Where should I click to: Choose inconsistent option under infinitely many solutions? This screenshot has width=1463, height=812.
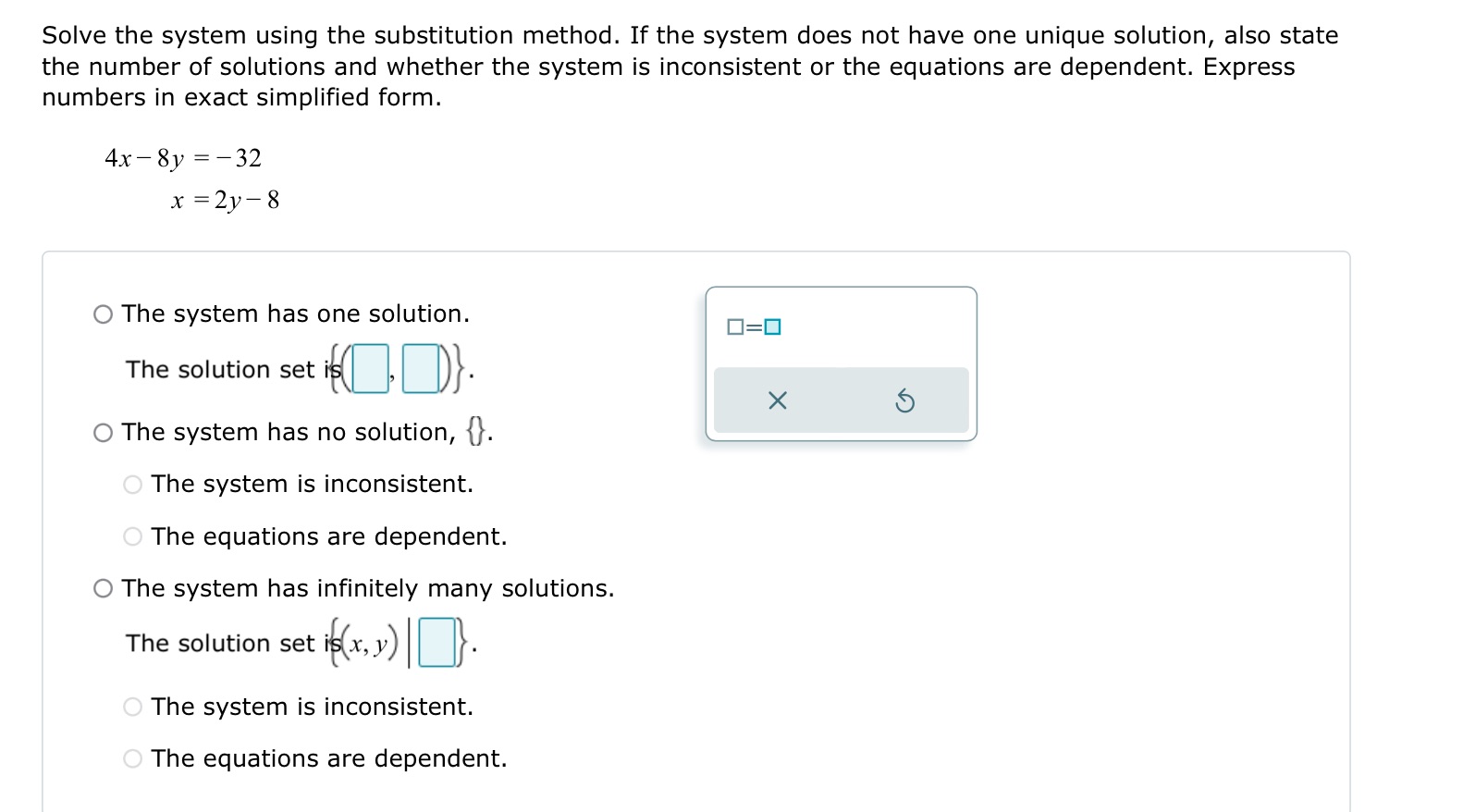[132, 706]
